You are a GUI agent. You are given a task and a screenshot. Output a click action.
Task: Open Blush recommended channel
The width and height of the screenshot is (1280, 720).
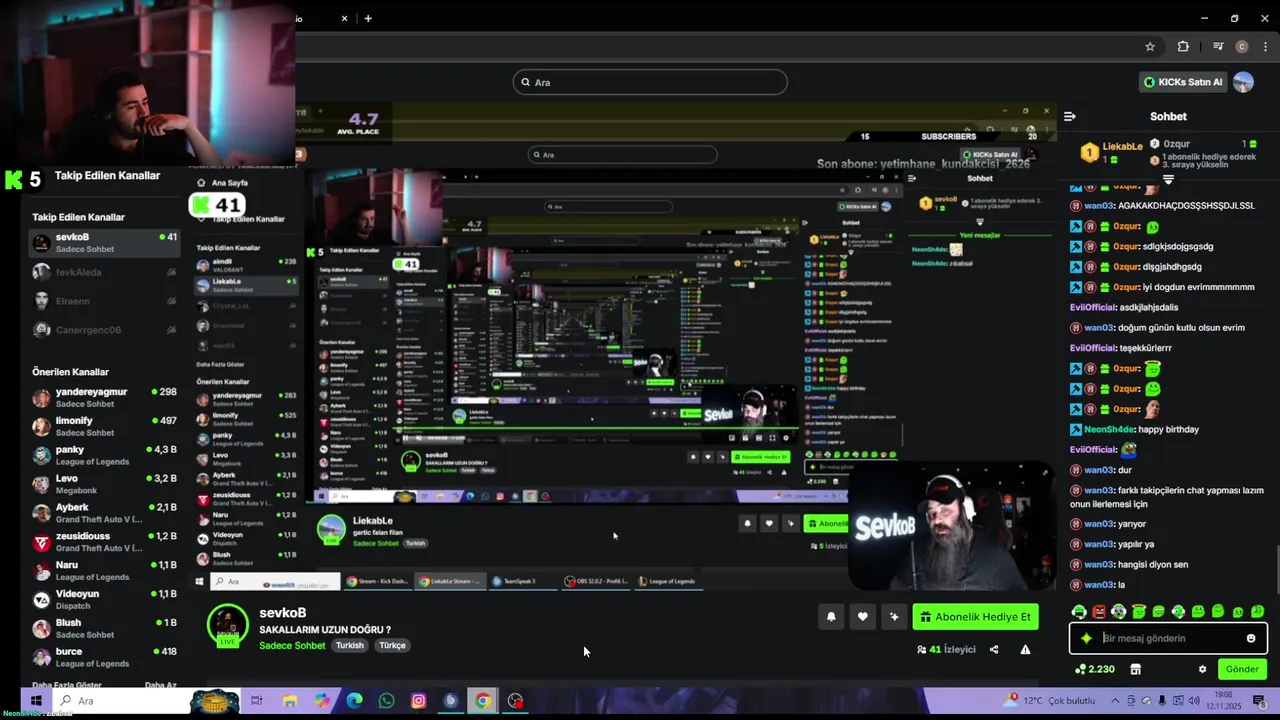click(x=104, y=629)
